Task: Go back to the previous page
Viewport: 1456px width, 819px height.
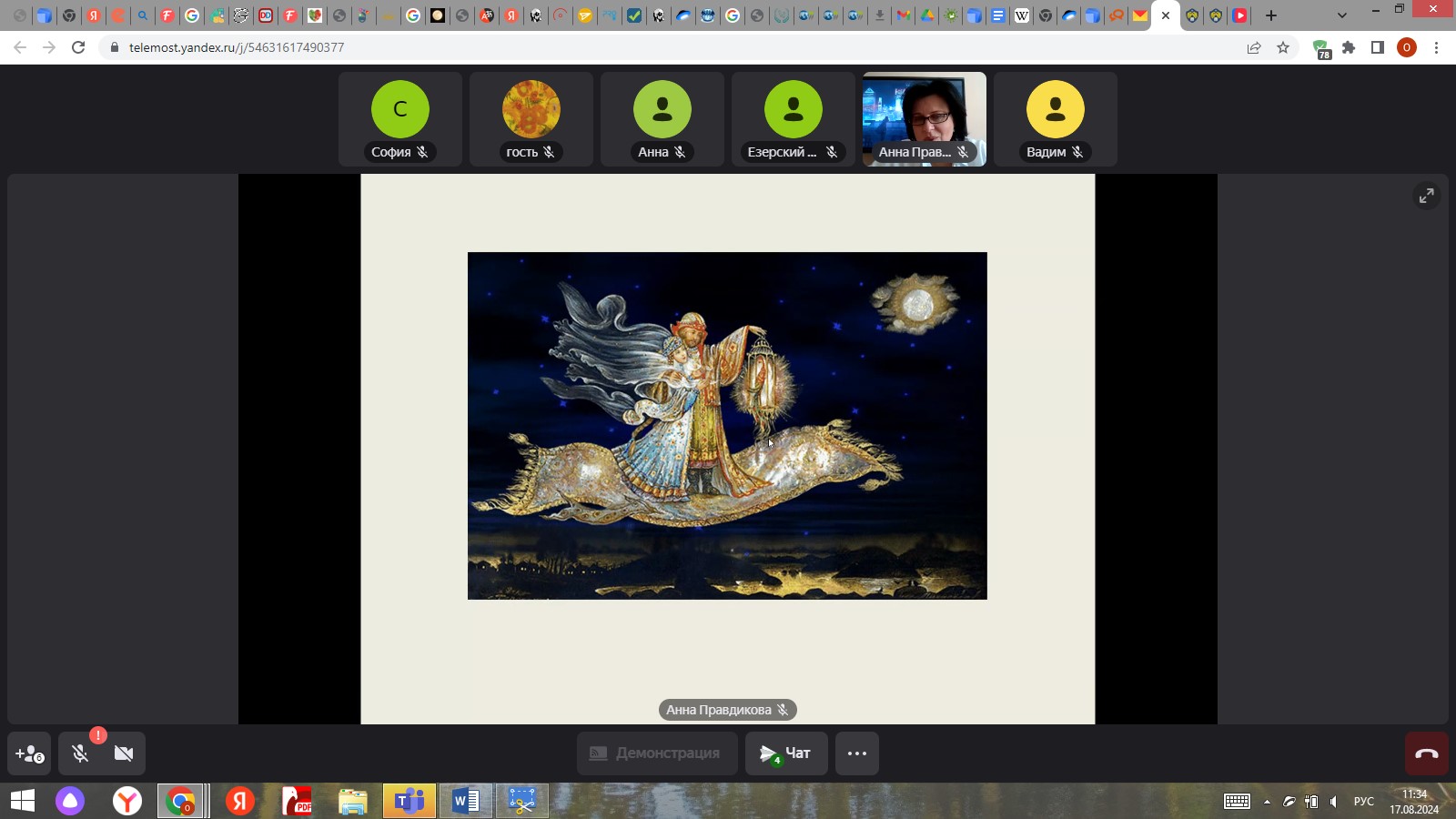Action: tap(20, 47)
